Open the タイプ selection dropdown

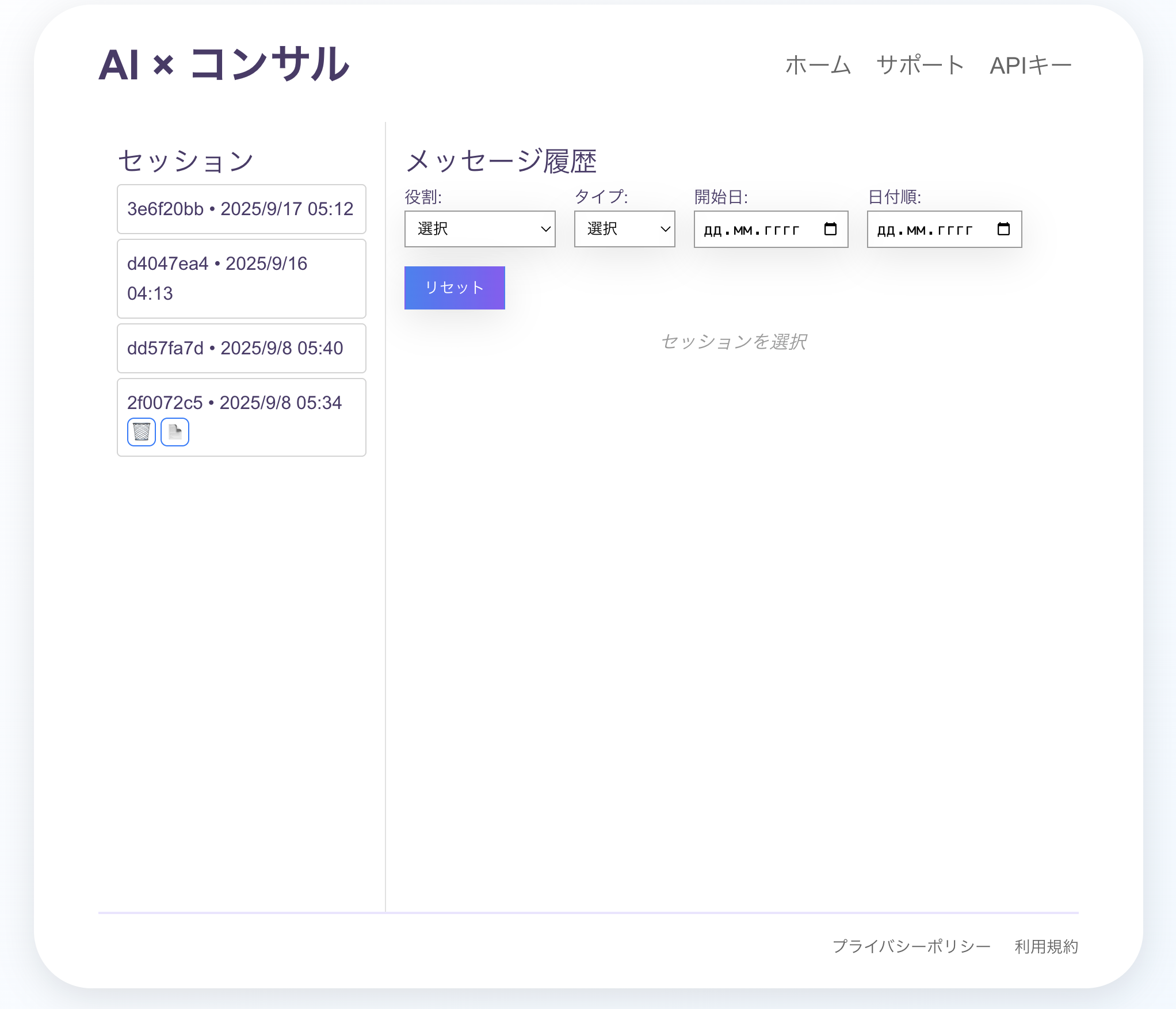click(x=624, y=229)
